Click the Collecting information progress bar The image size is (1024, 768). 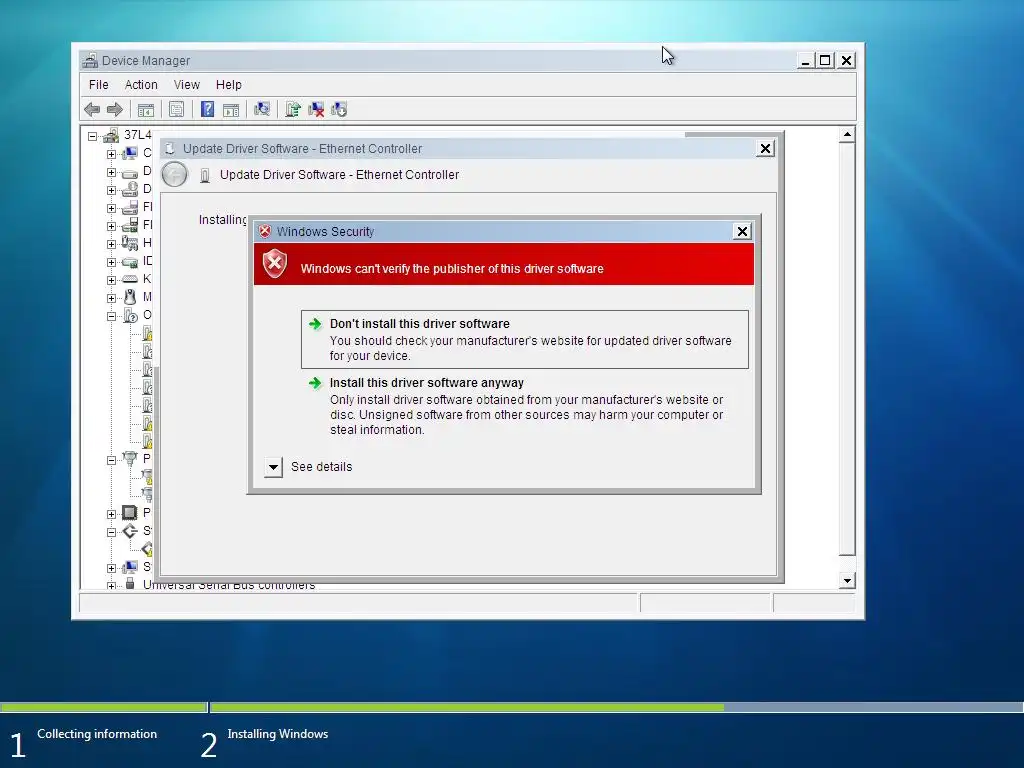click(104, 707)
